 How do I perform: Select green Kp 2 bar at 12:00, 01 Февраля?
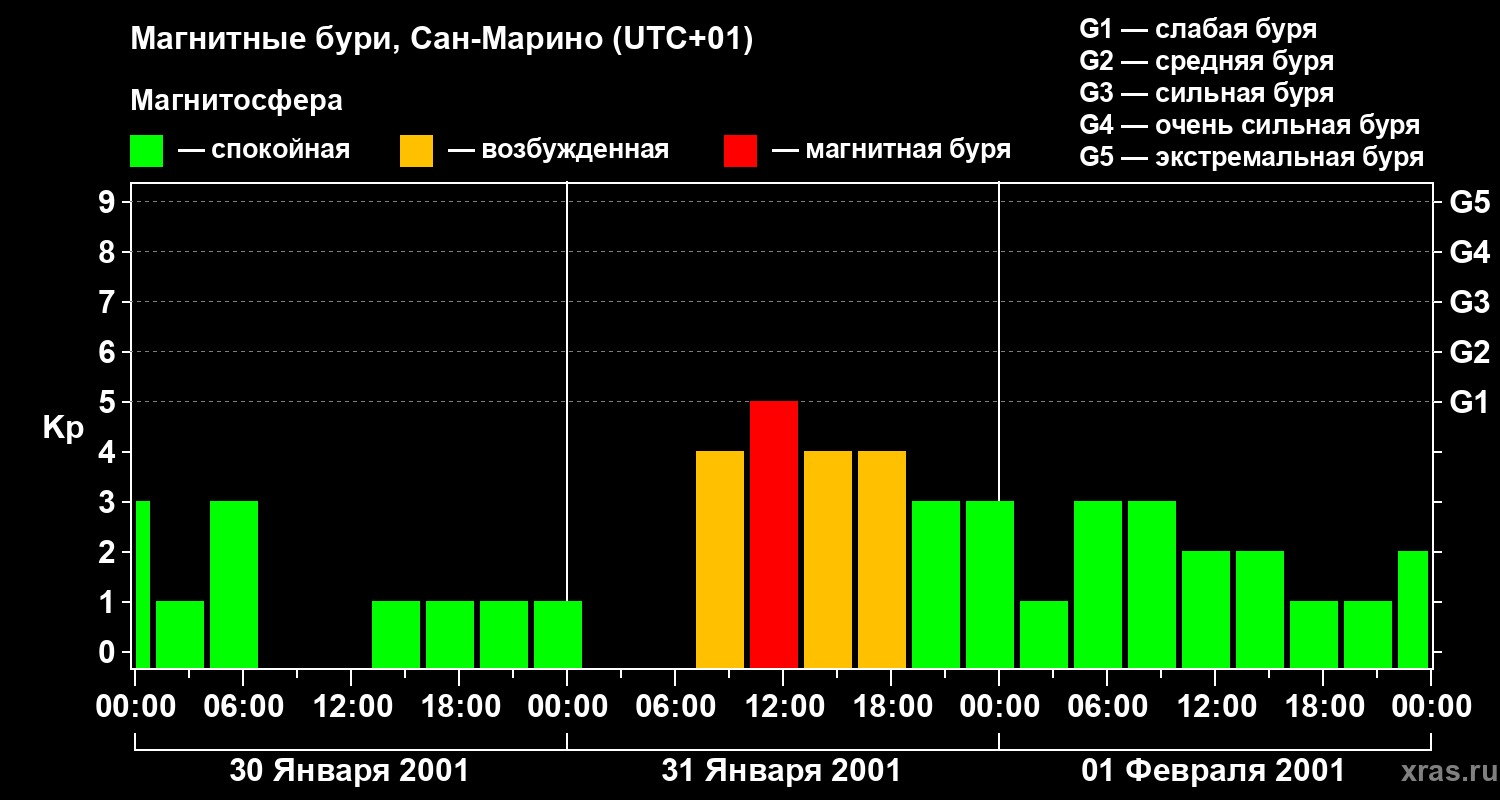tap(1206, 609)
